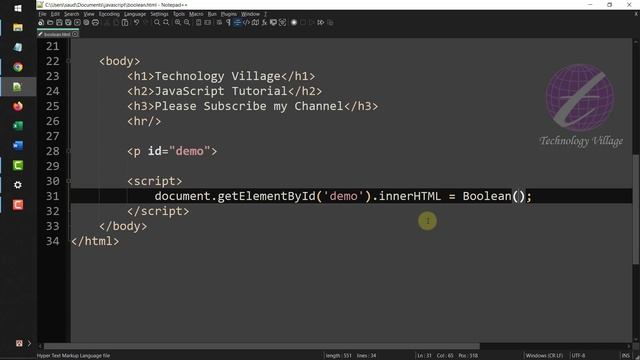Click the Find magnifier toolbar icon

click(x=157, y=22)
